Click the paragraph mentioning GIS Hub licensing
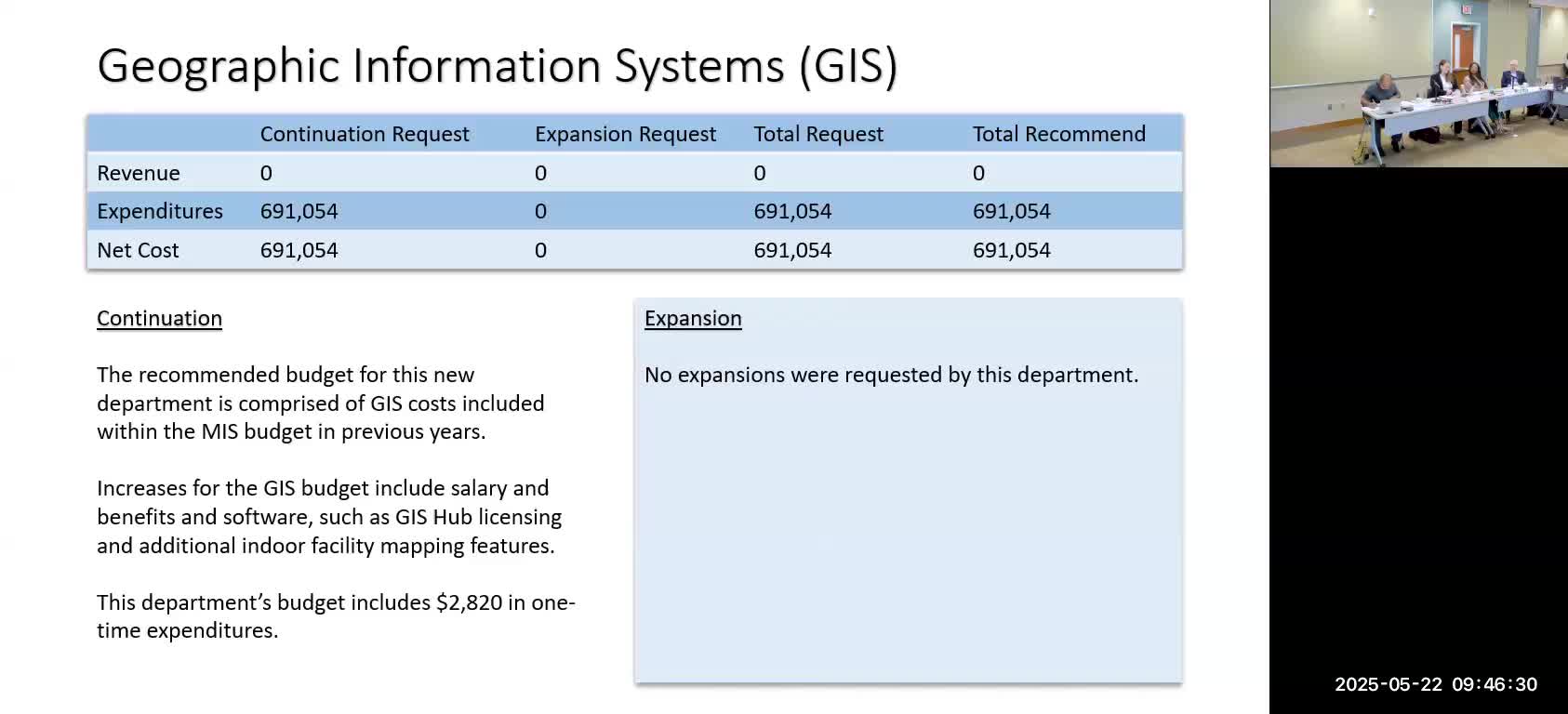The image size is (1568, 714). 329,517
